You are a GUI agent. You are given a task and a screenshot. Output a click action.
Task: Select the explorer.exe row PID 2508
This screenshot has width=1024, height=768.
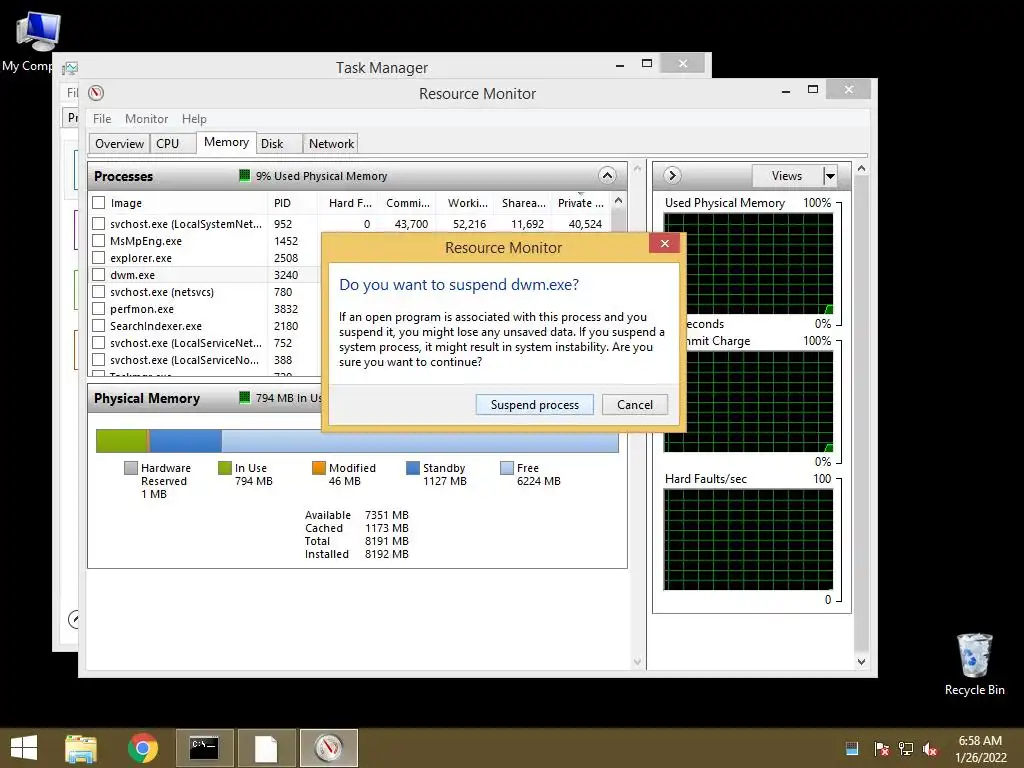[x=204, y=257]
